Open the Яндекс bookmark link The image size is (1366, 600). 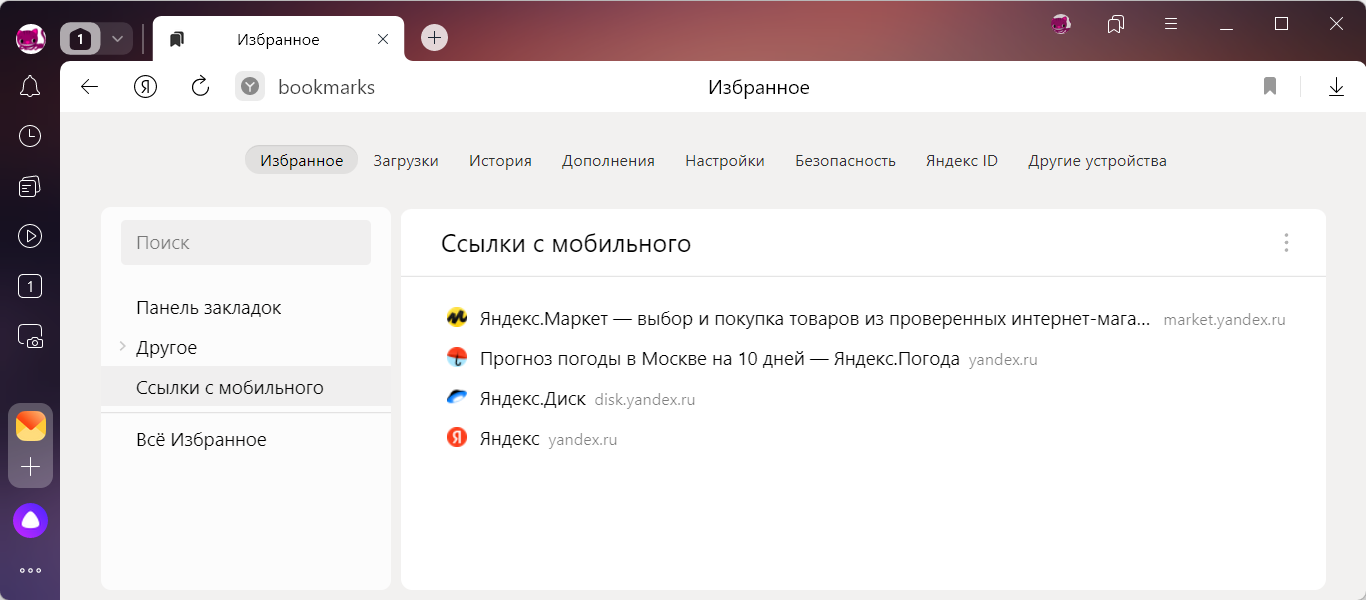[510, 438]
